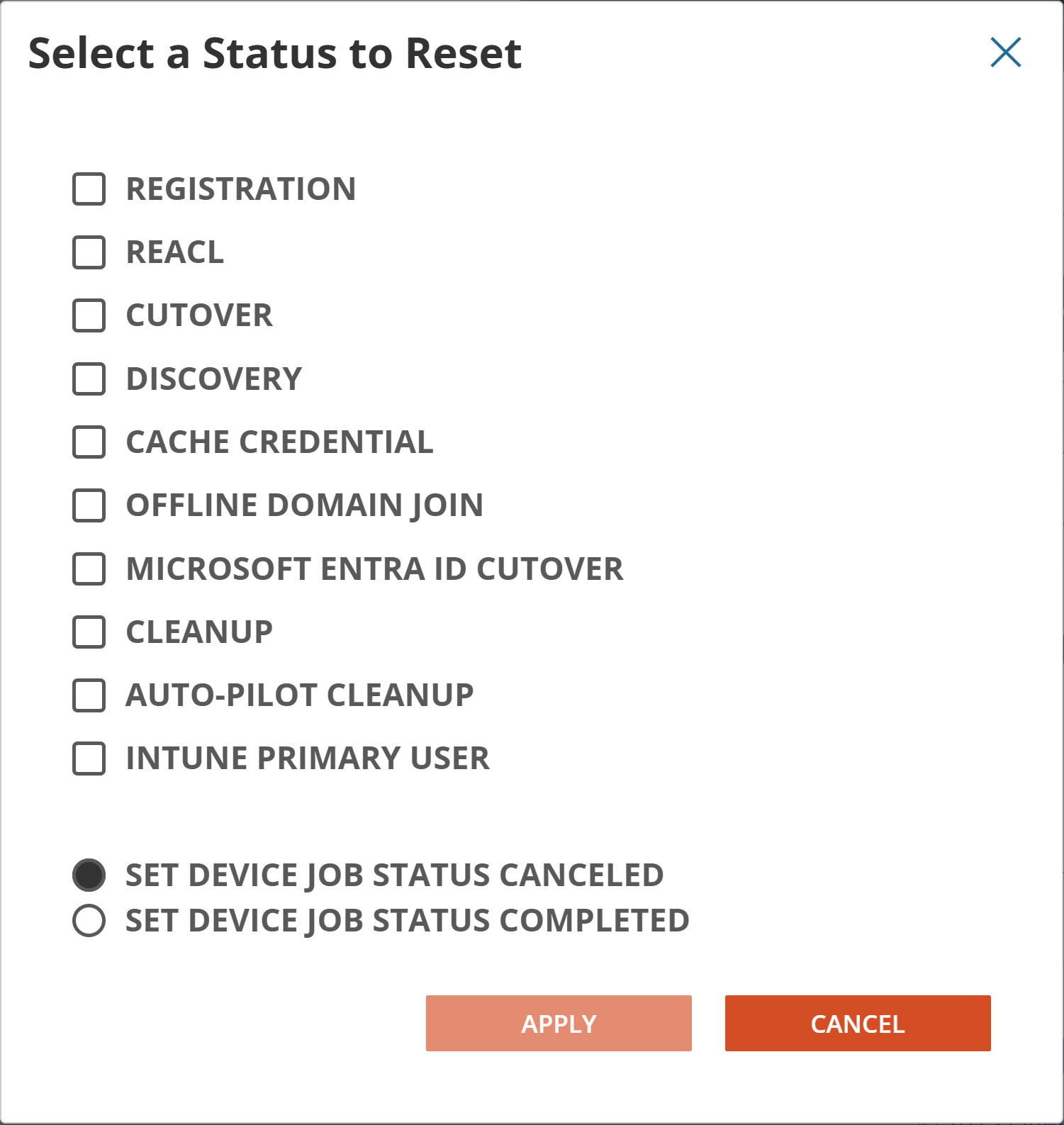Choose SET DEVICE JOB STATUS COMPLETED
The image size is (1064, 1125).
pyautogui.click(x=89, y=921)
